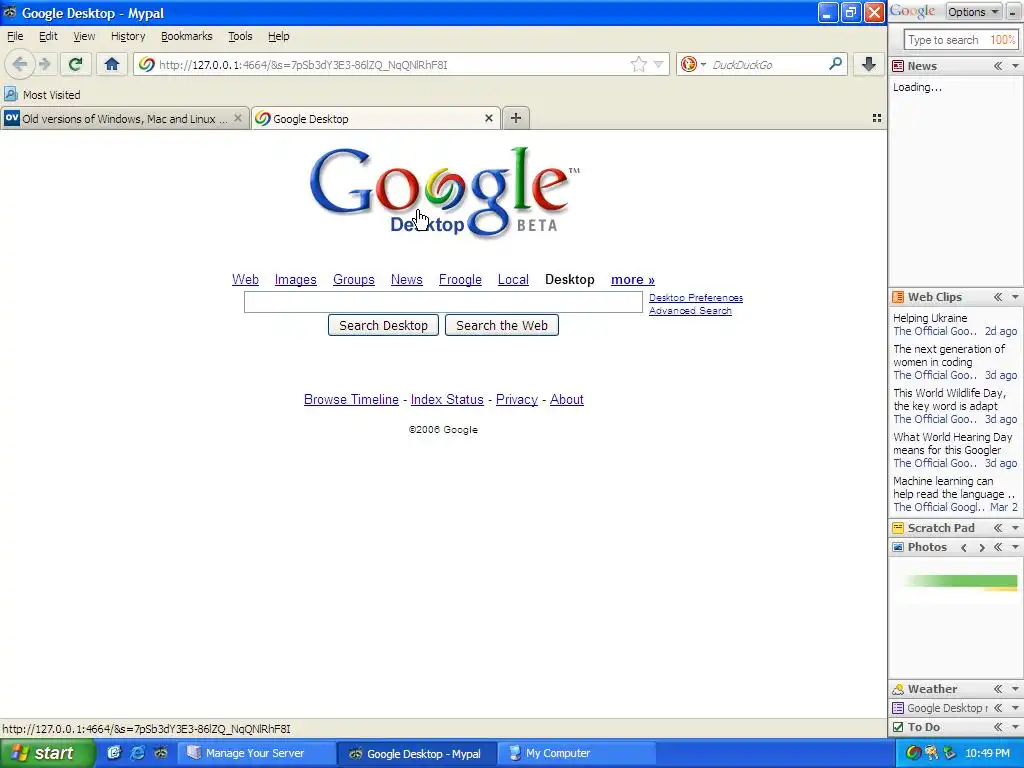1024x768 pixels.
Task: Click the site identity icon in address bar
Action: click(147, 64)
